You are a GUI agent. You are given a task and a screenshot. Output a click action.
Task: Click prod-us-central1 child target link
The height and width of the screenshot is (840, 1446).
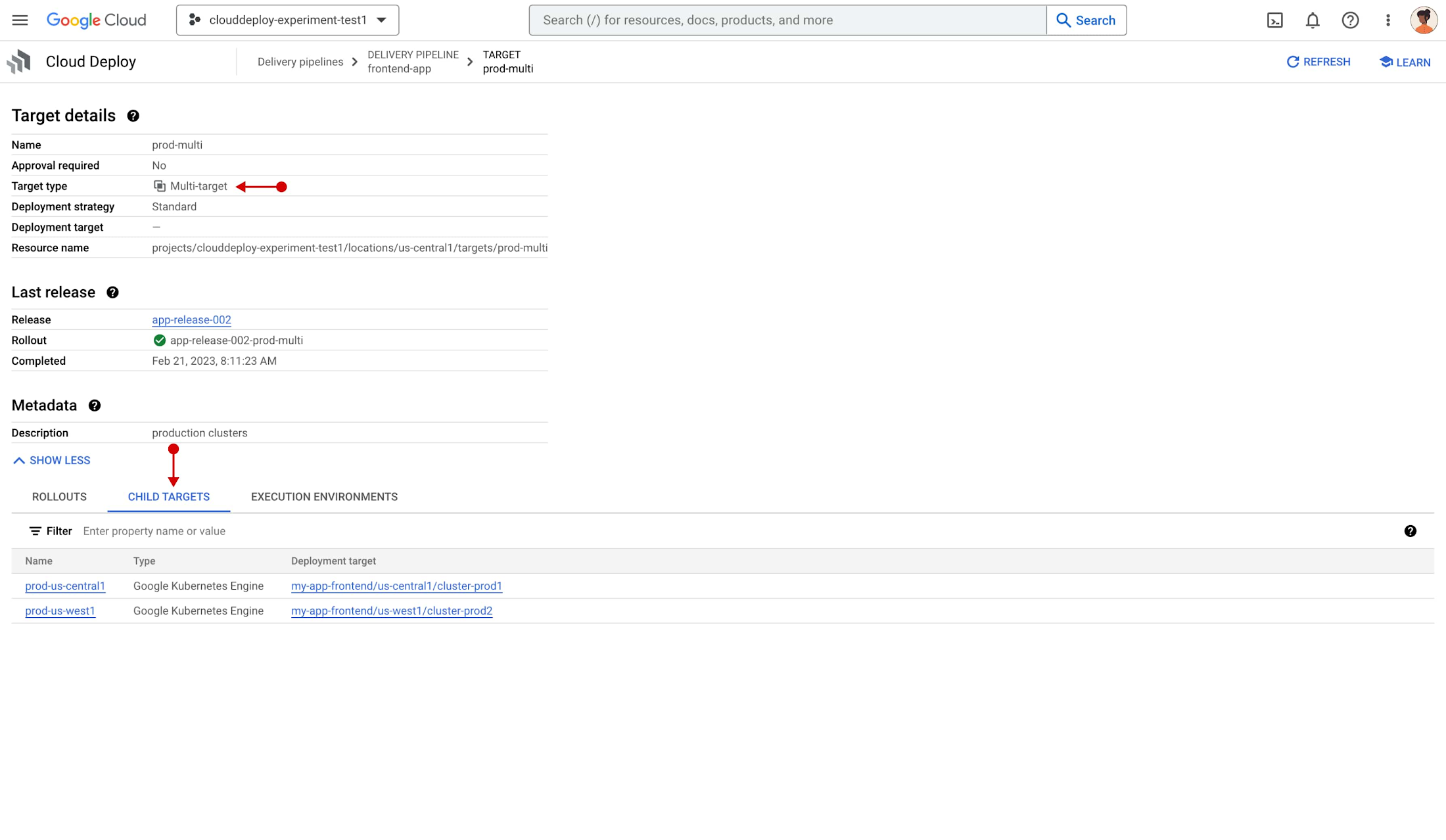coord(65,586)
